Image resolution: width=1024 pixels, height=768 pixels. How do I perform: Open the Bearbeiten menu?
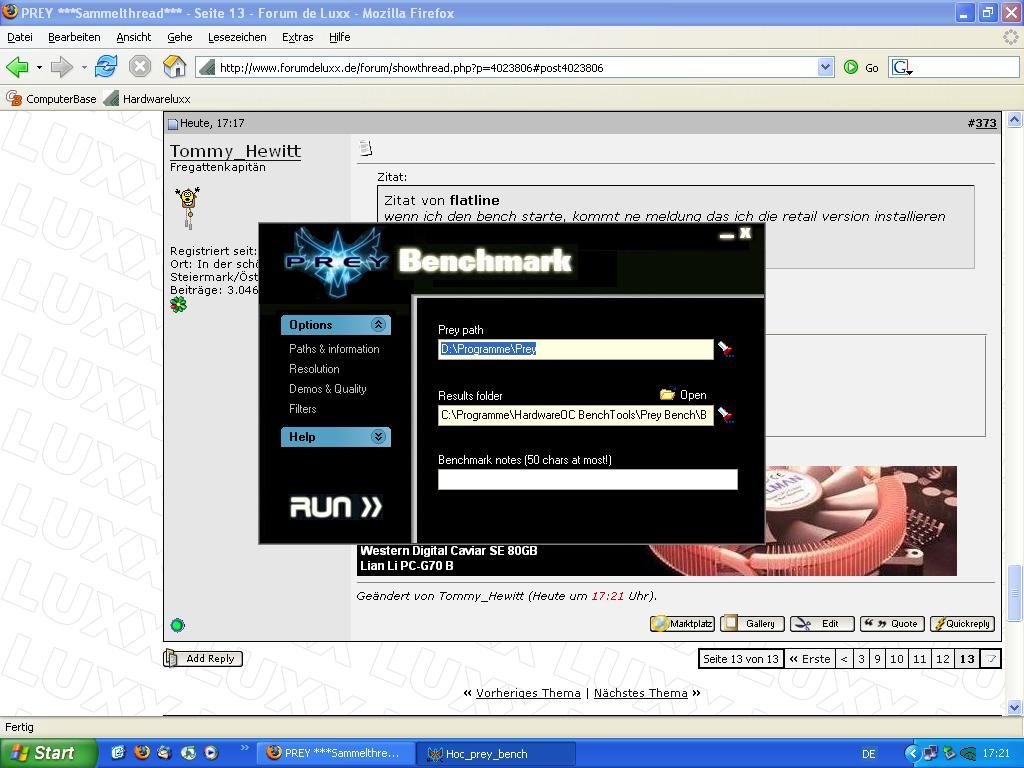(74, 37)
